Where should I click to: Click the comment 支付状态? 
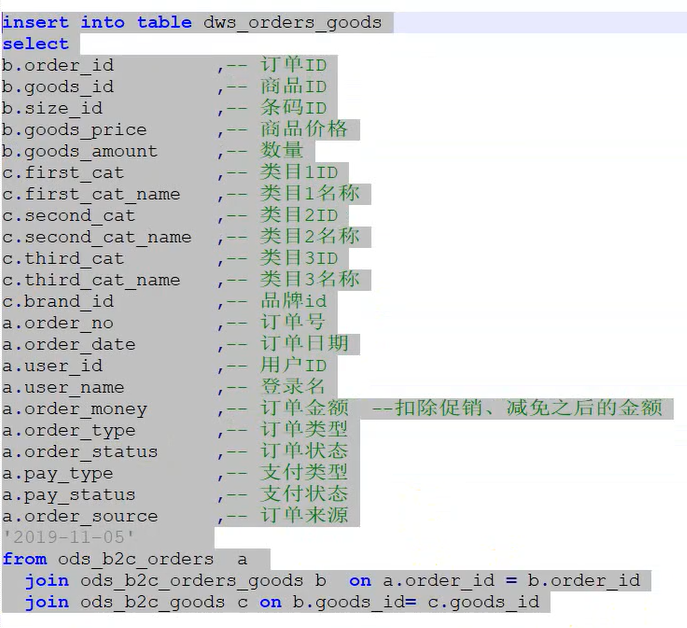[305, 494]
